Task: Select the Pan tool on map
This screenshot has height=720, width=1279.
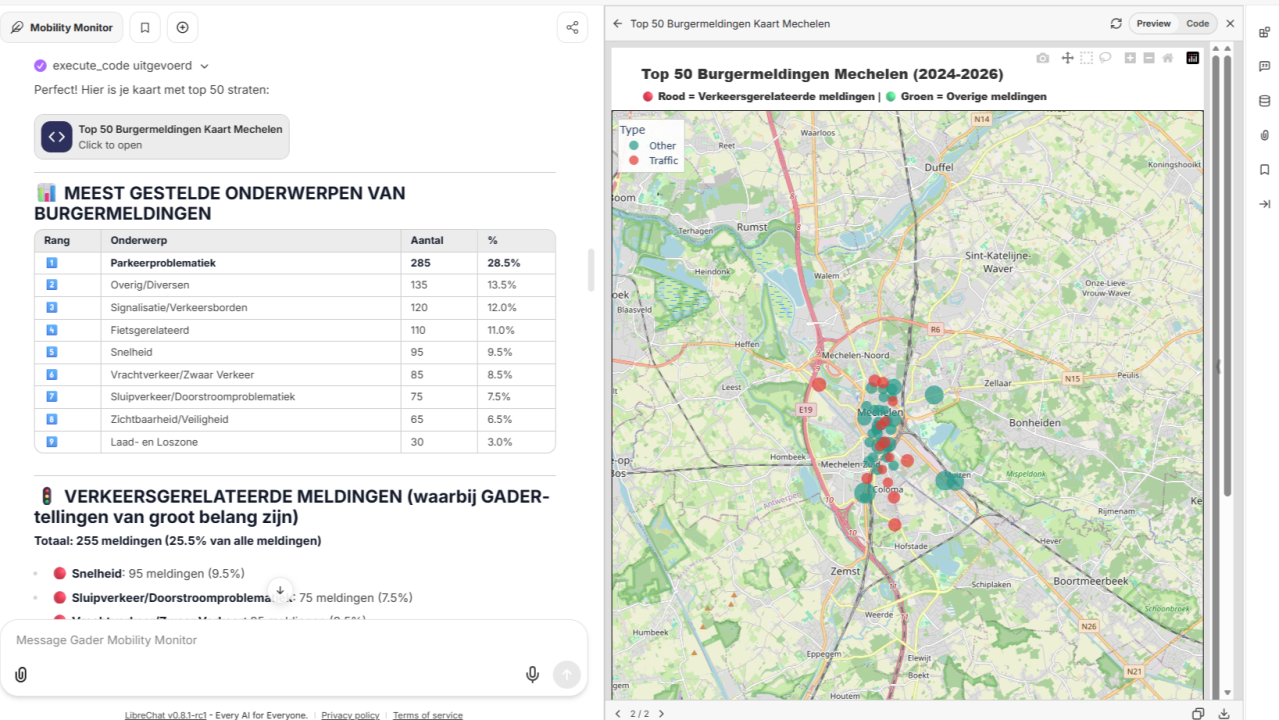Action: [x=1067, y=58]
